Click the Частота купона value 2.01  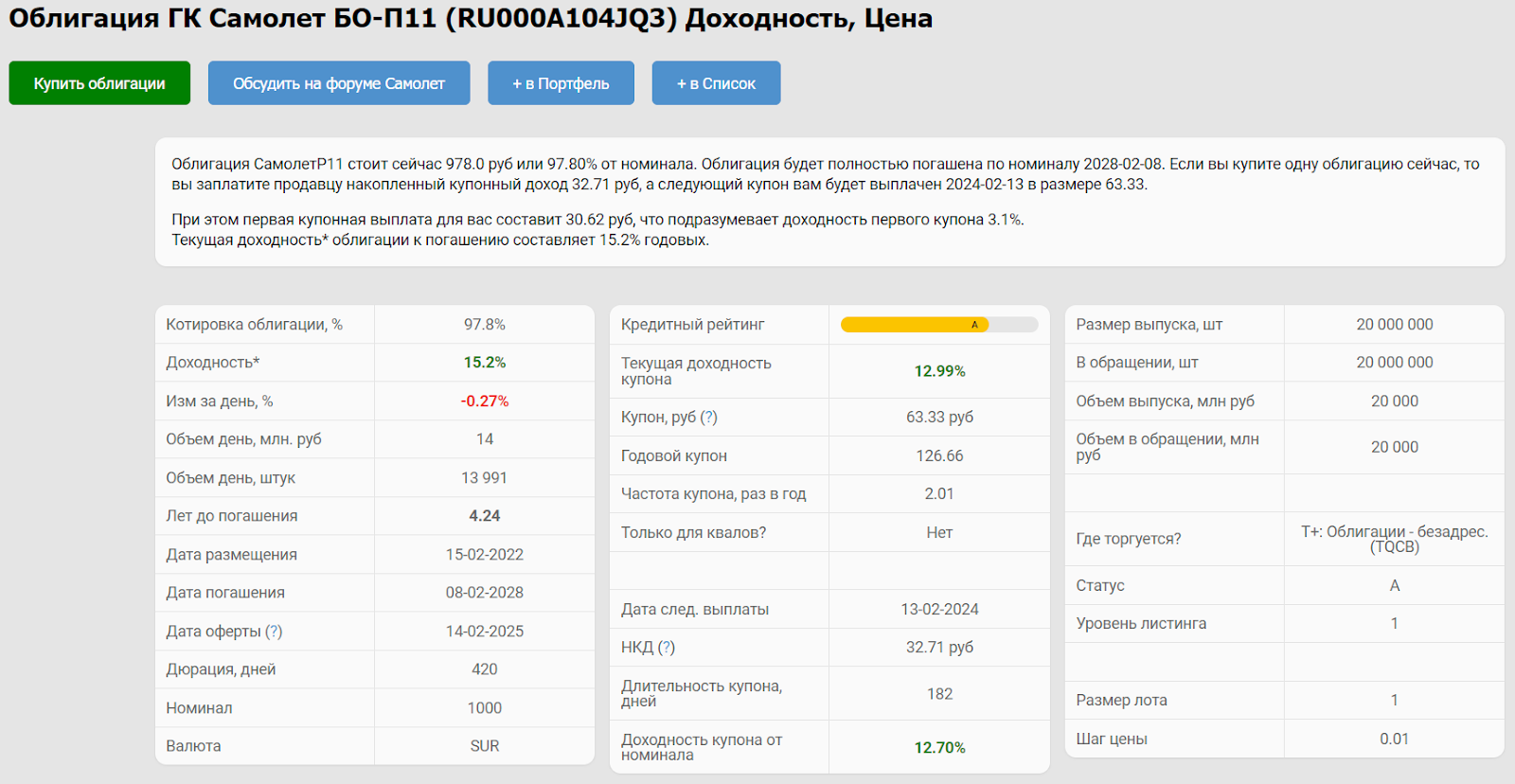940,494
